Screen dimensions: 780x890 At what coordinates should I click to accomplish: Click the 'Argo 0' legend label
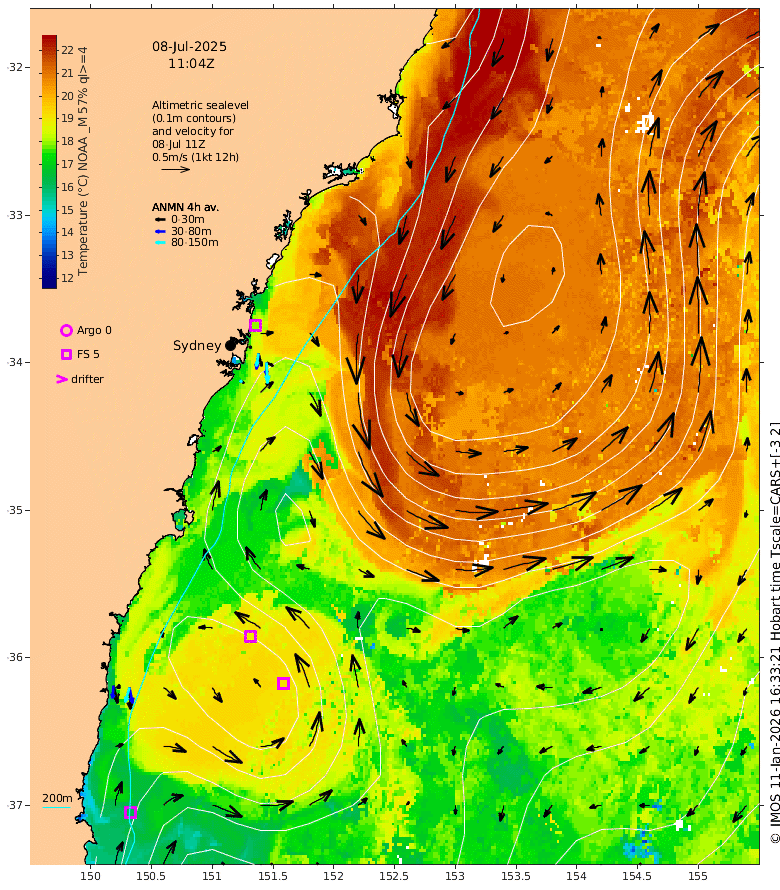tap(94, 330)
